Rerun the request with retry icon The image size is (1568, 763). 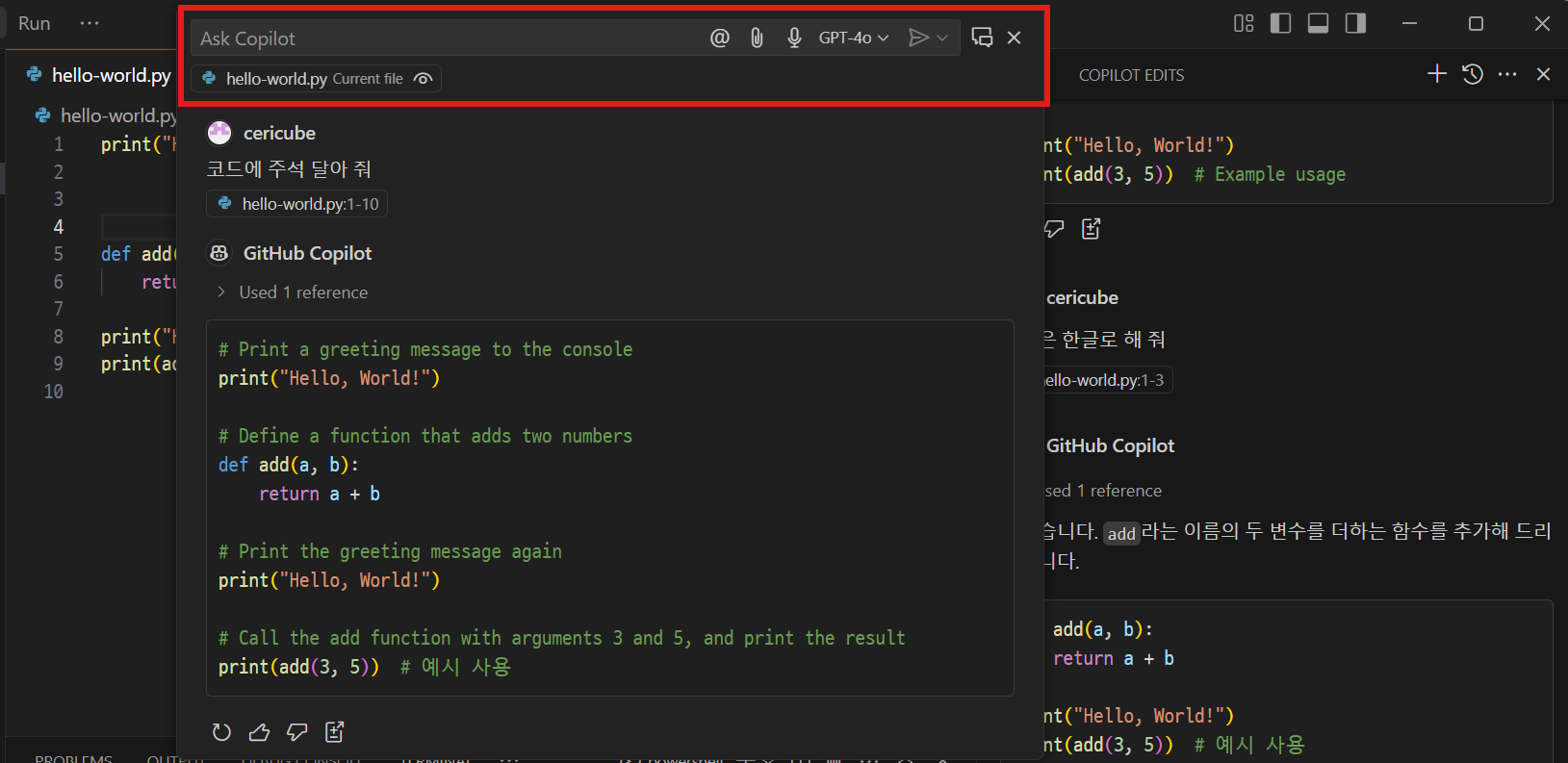point(221,732)
